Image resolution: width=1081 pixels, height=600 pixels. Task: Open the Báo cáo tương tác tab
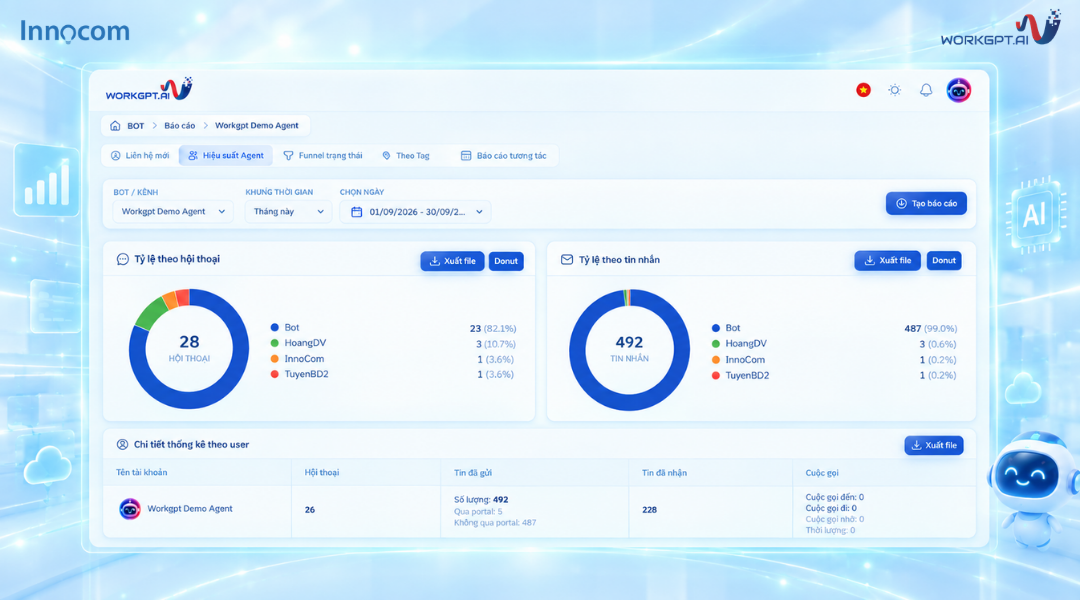(x=503, y=155)
